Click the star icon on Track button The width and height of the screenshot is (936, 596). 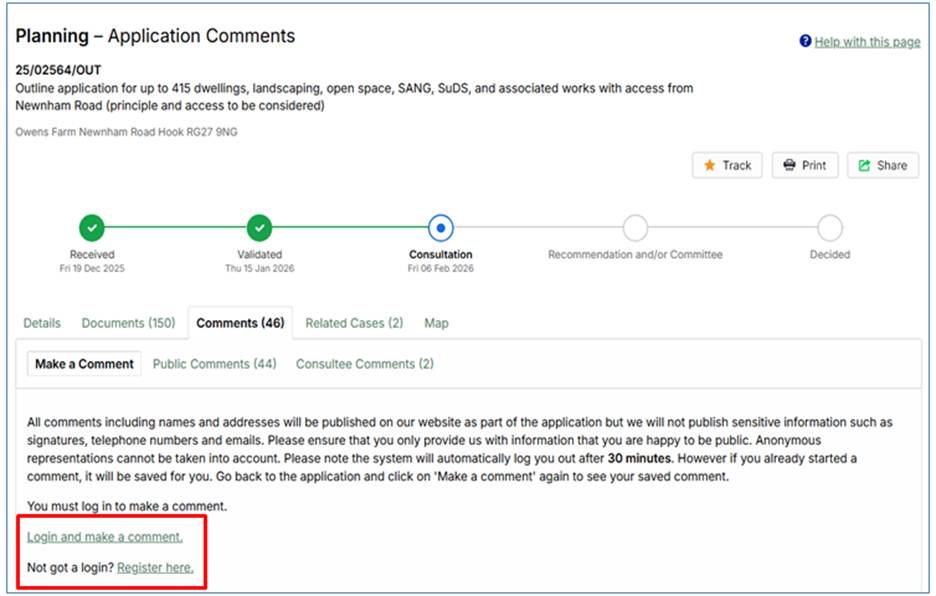tap(709, 165)
